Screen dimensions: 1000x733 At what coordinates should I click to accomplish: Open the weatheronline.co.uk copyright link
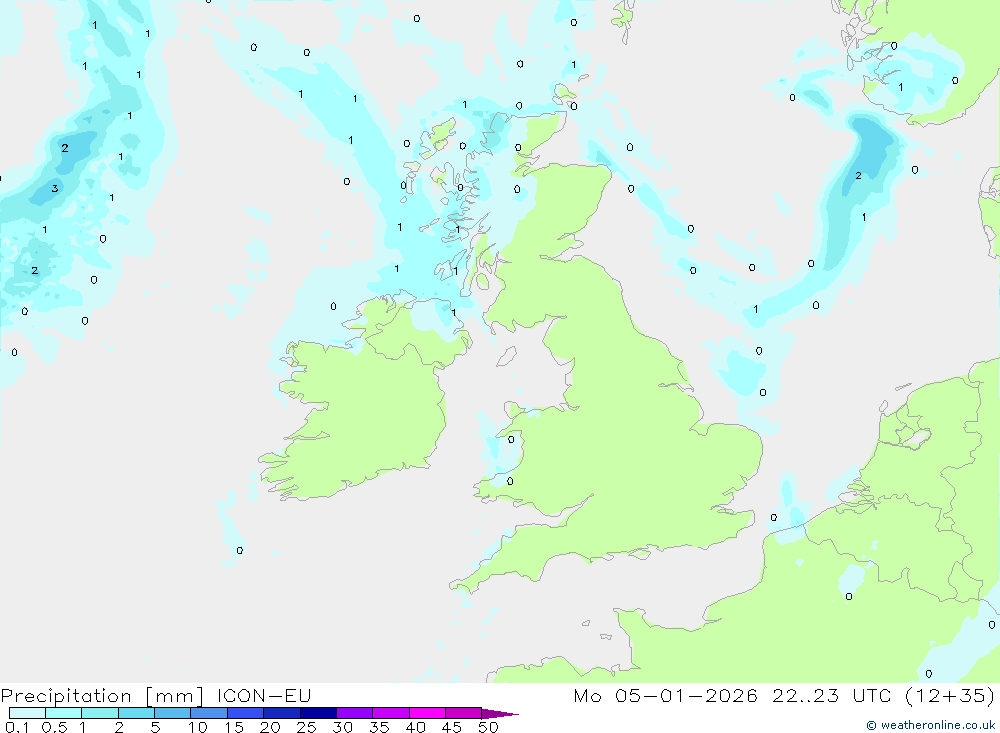tap(930, 725)
